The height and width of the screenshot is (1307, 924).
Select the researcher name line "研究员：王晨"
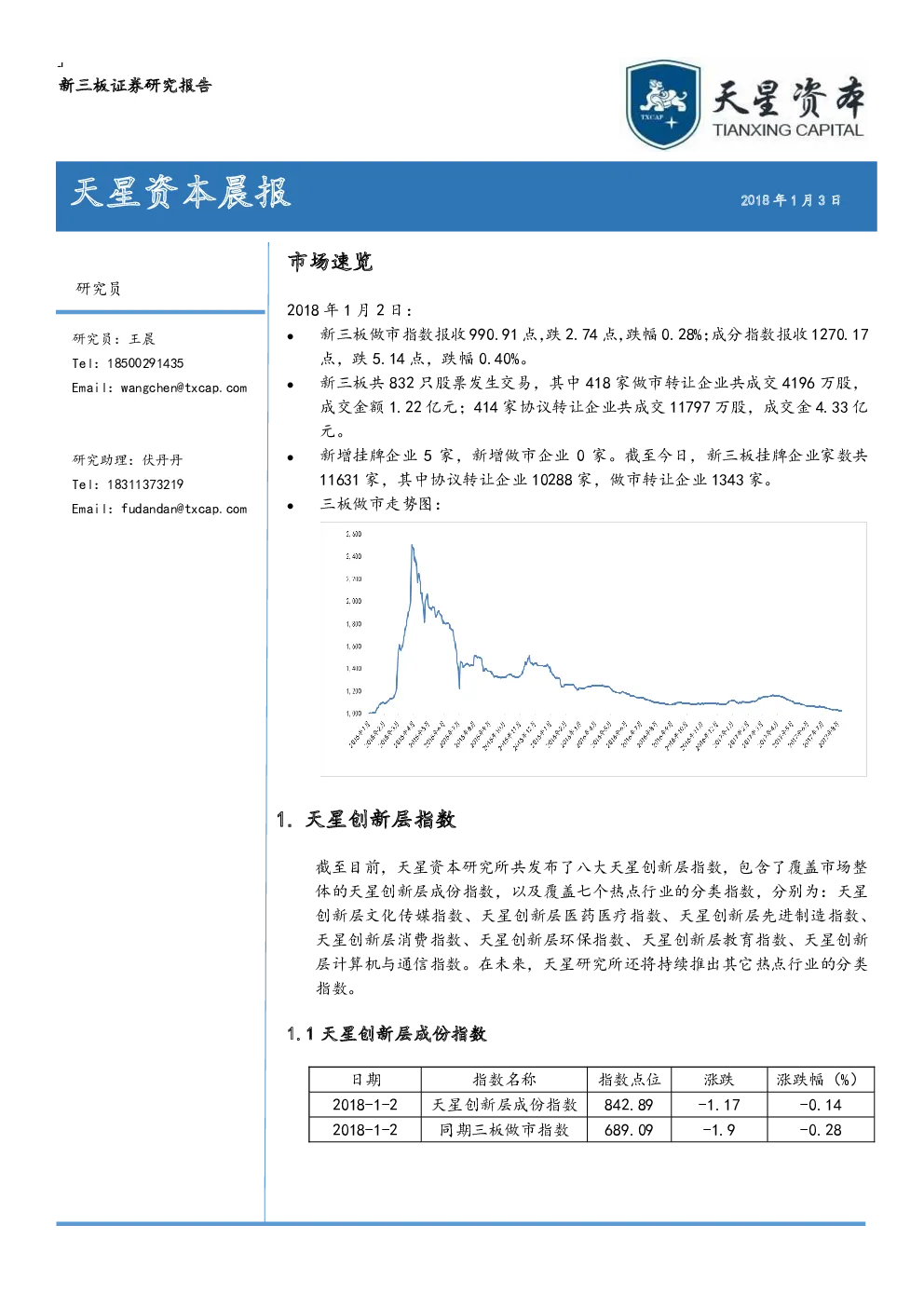[114, 339]
